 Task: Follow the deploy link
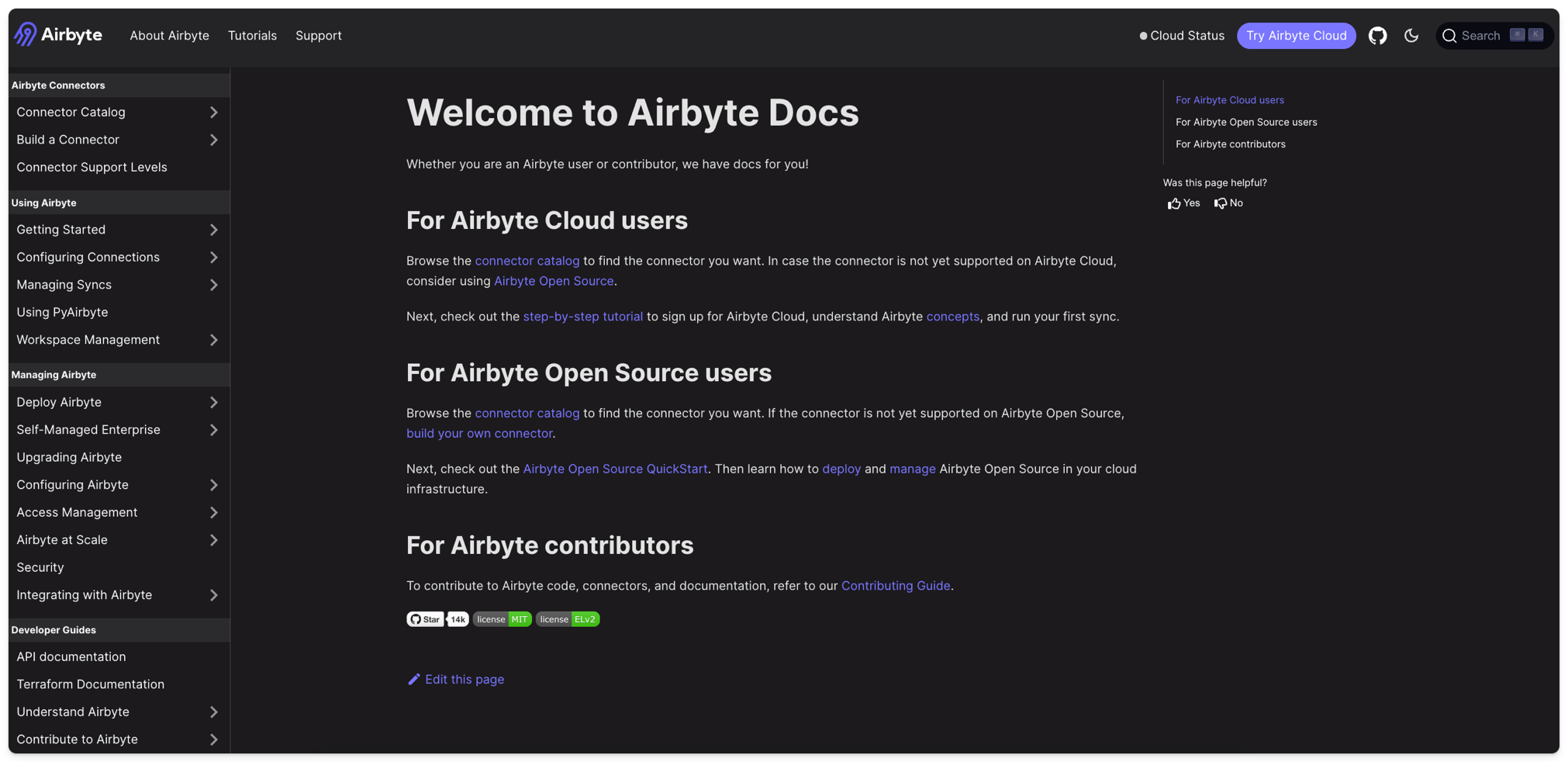point(841,469)
